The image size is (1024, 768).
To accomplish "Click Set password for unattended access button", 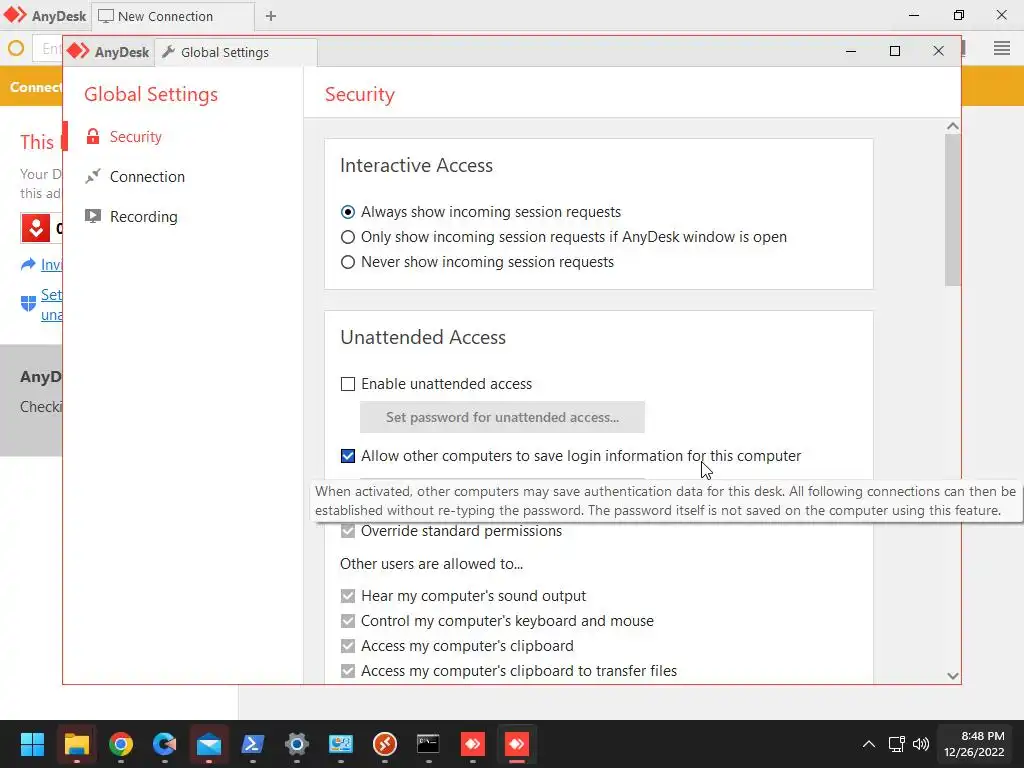I will click(502, 417).
